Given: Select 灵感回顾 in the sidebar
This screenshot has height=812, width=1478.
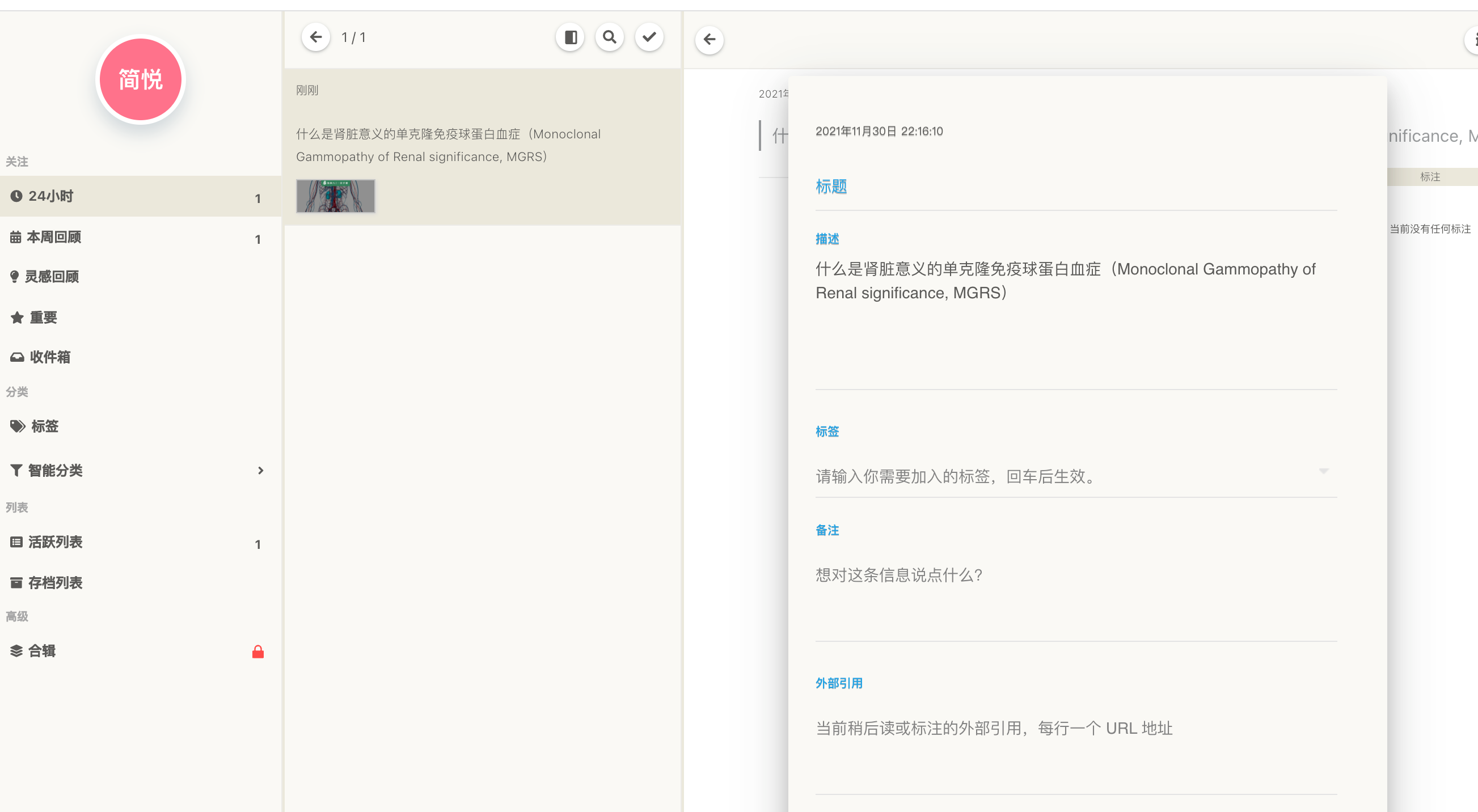Looking at the screenshot, I should point(54,276).
